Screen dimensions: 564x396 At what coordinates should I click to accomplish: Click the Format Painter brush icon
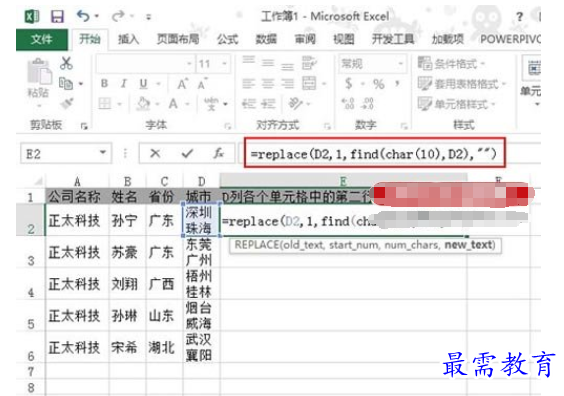pos(67,103)
